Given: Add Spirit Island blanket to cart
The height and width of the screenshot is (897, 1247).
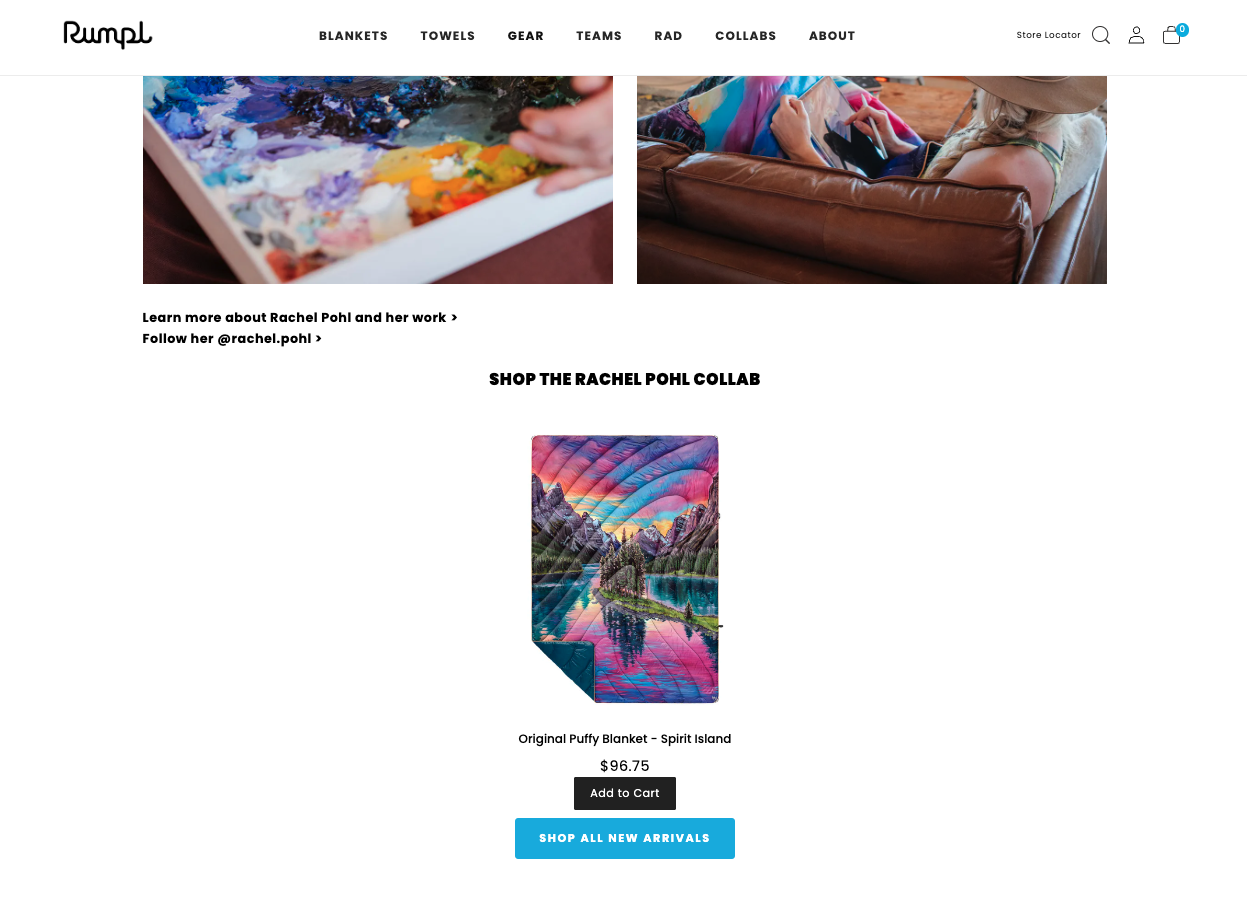Looking at the screenshot, I should coord(624,793).
